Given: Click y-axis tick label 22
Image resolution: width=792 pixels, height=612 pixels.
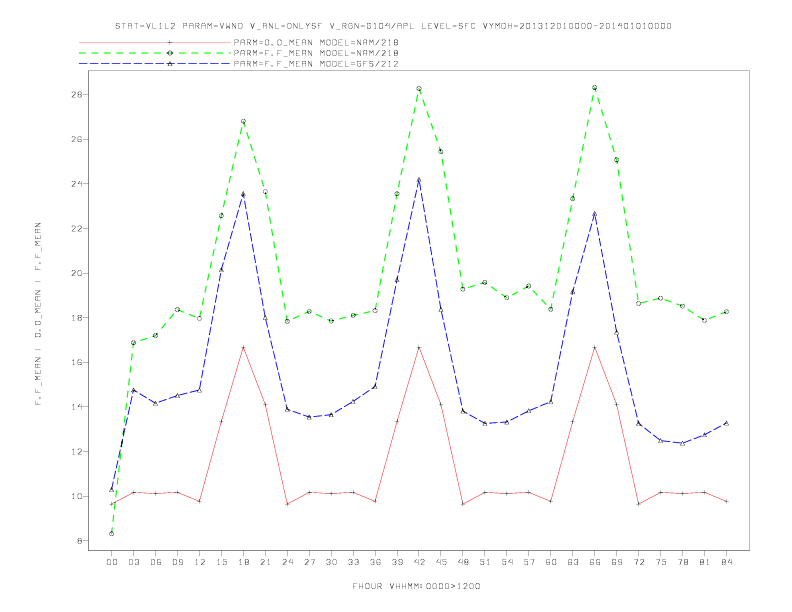Looking at the screenshot, I should [77, 228].
